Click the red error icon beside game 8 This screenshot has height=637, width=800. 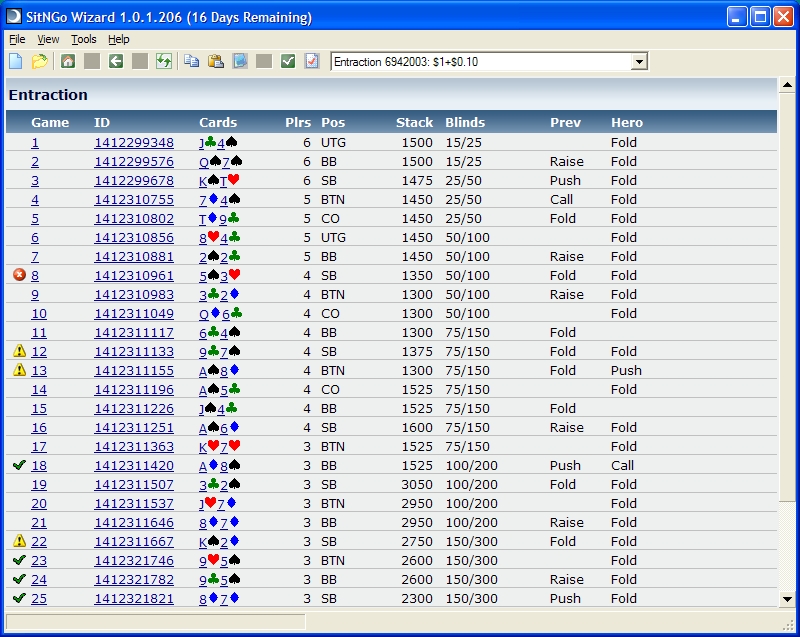[x=19, y=275]
